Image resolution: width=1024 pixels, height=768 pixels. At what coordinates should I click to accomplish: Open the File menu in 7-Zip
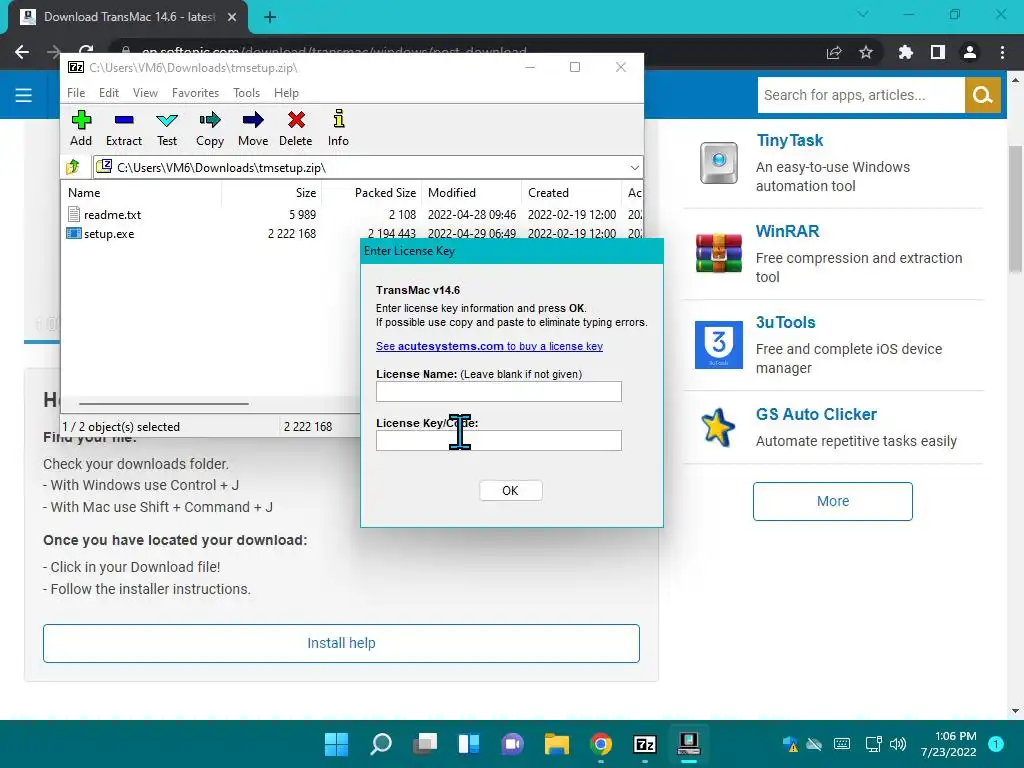click(x=76, y=93)
